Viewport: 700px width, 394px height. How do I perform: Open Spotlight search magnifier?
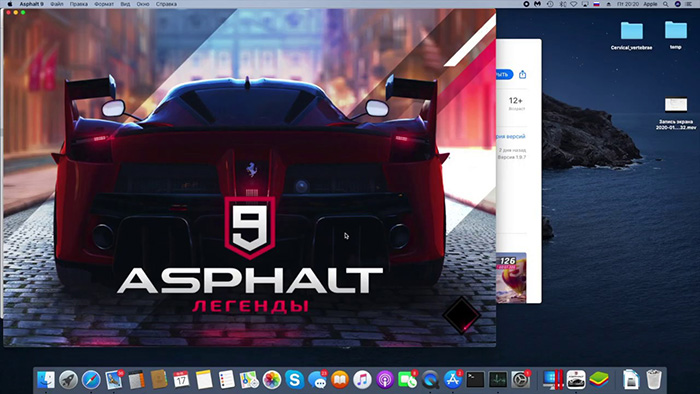(666, 4)
